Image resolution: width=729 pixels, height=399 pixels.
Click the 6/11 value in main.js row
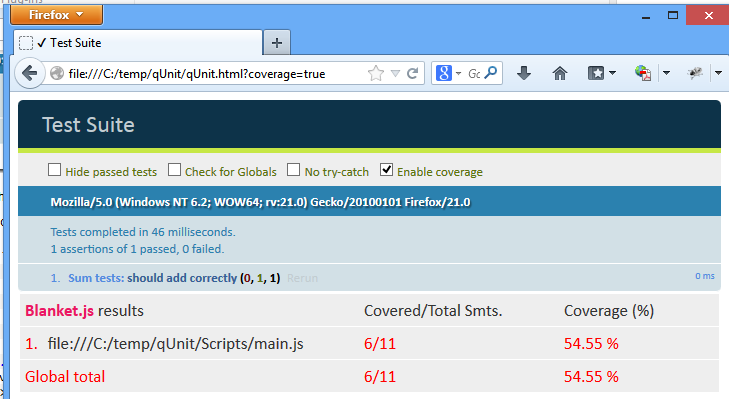pos(380,344)
